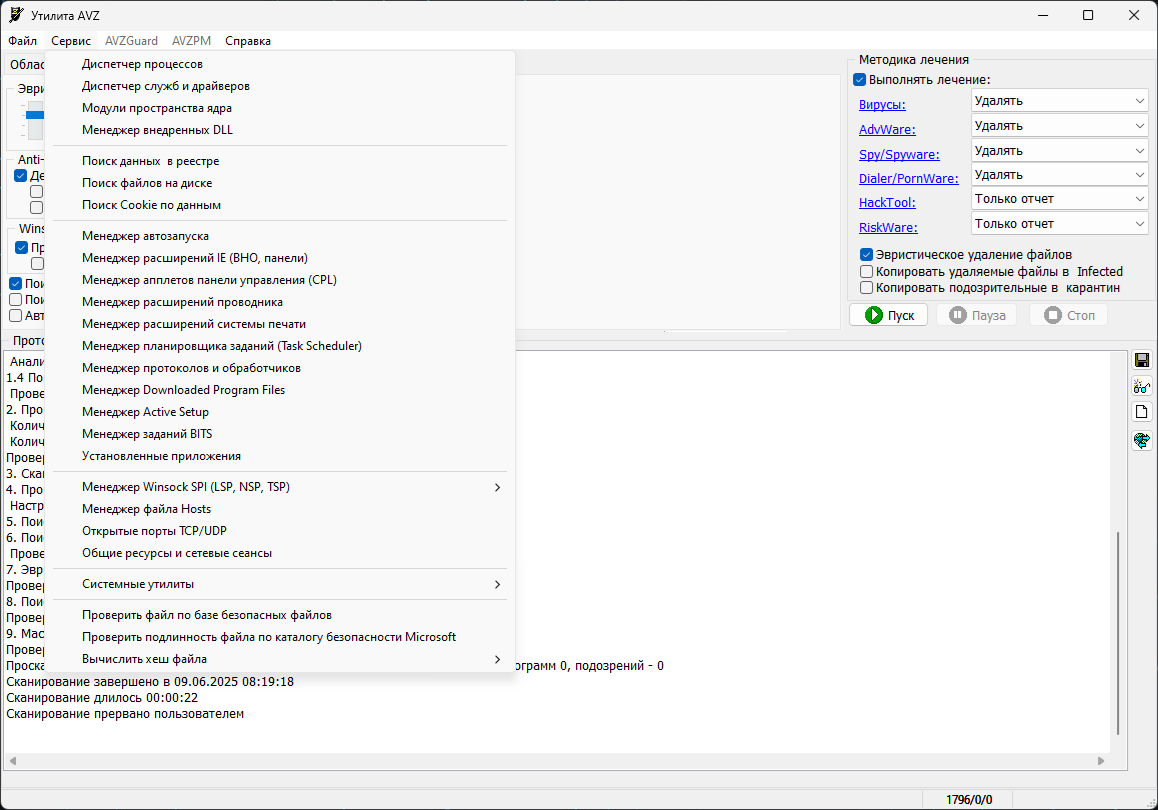
Task: Choose 'Менеджер расширений проводника'
Action: [280, 303]
